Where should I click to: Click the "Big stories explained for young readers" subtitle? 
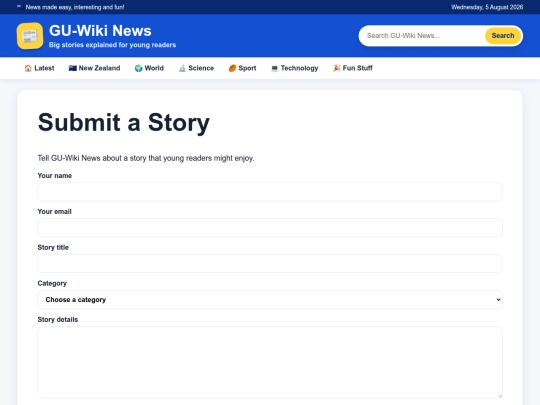point(112,45)
